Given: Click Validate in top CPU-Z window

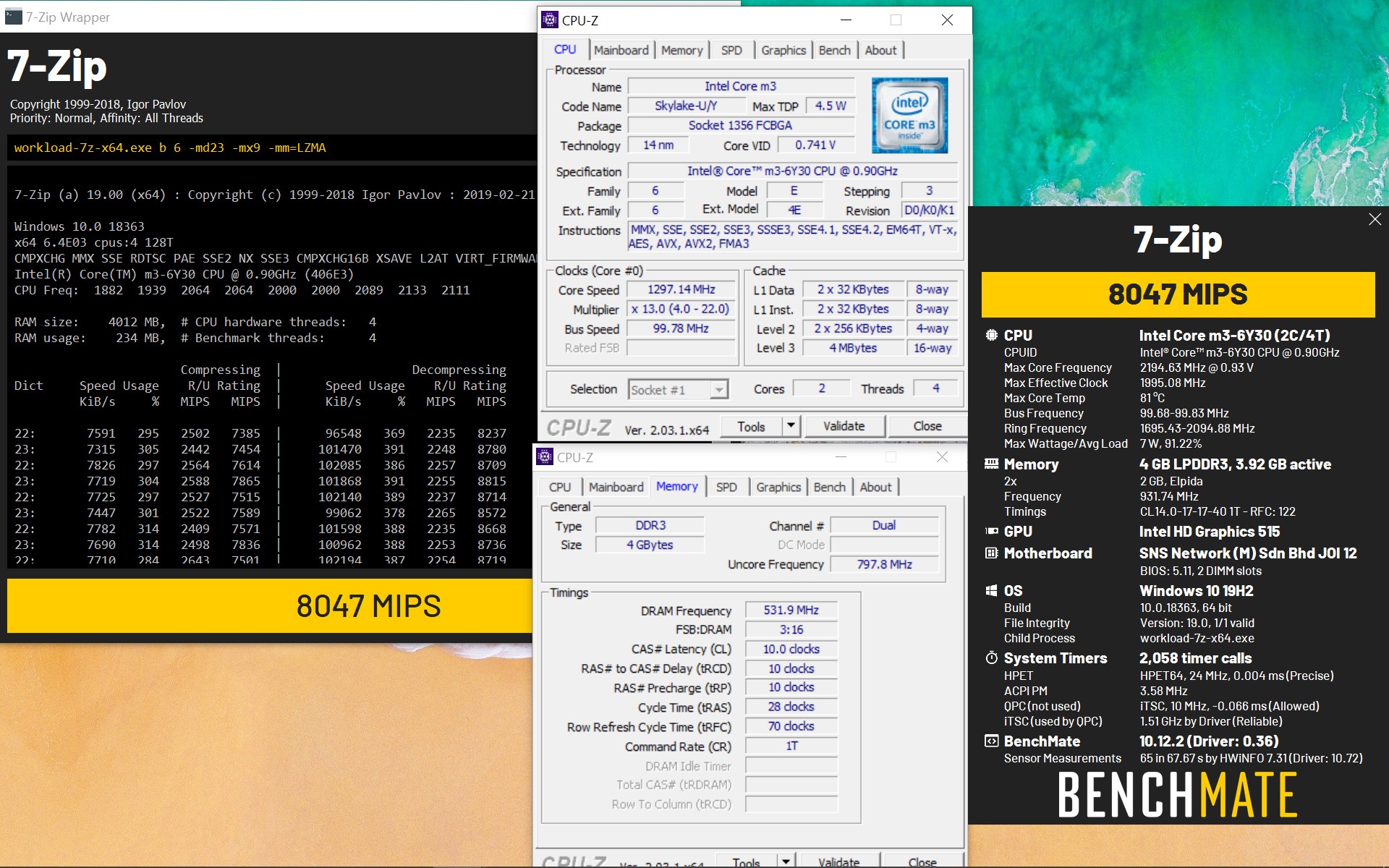Looking at the screenshot, I should coord(844,426).
